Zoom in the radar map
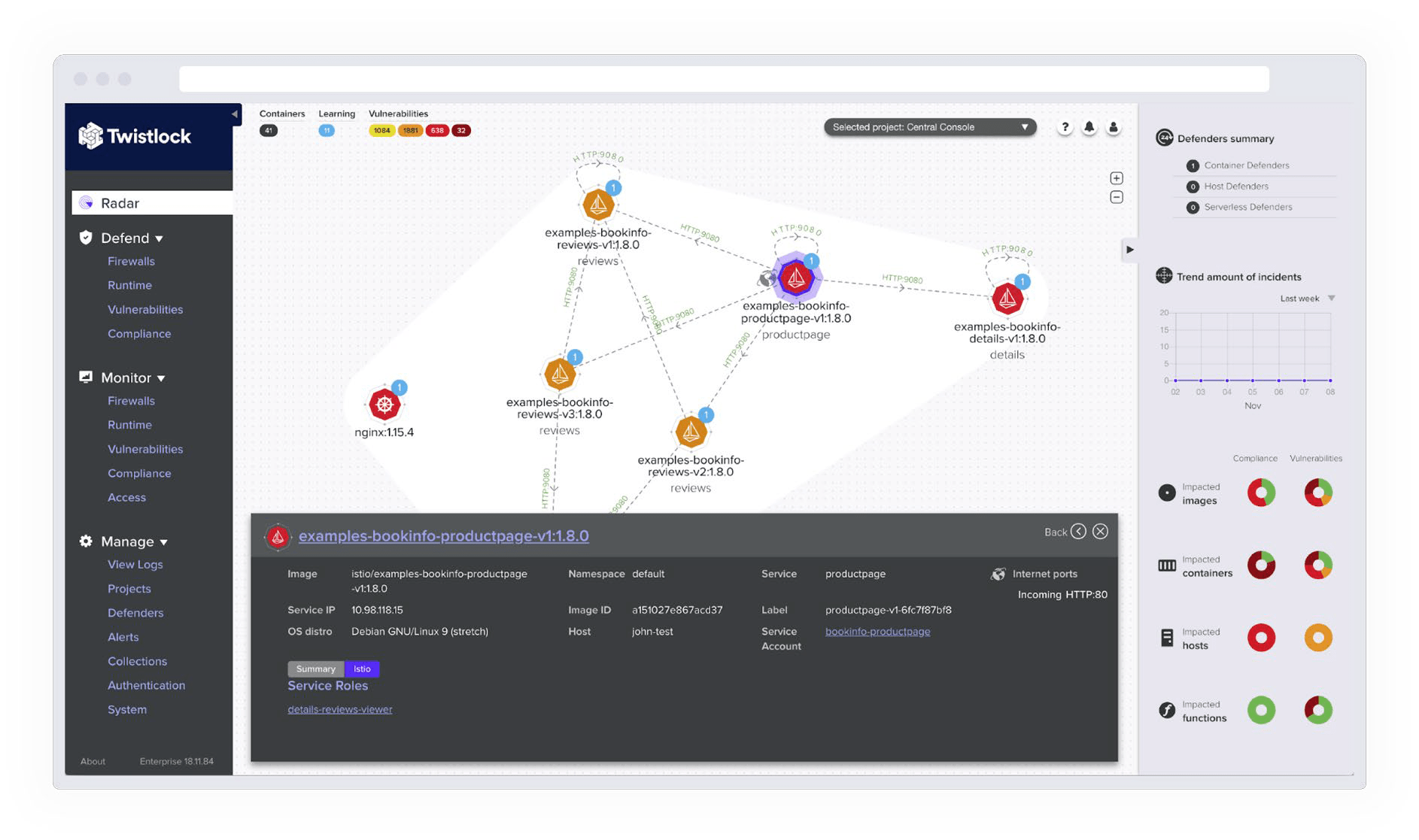The height and width of the screenshot is (840, 1419). pos(1117,178)
